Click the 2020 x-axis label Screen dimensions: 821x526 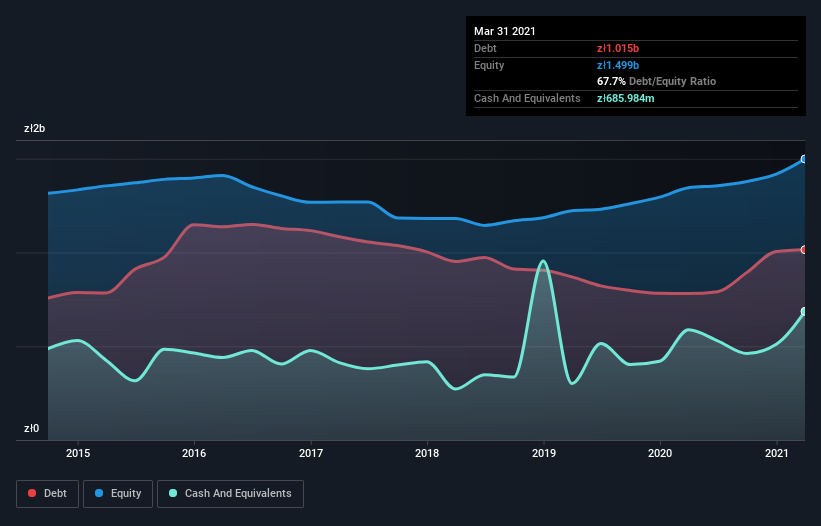point(660,453)
